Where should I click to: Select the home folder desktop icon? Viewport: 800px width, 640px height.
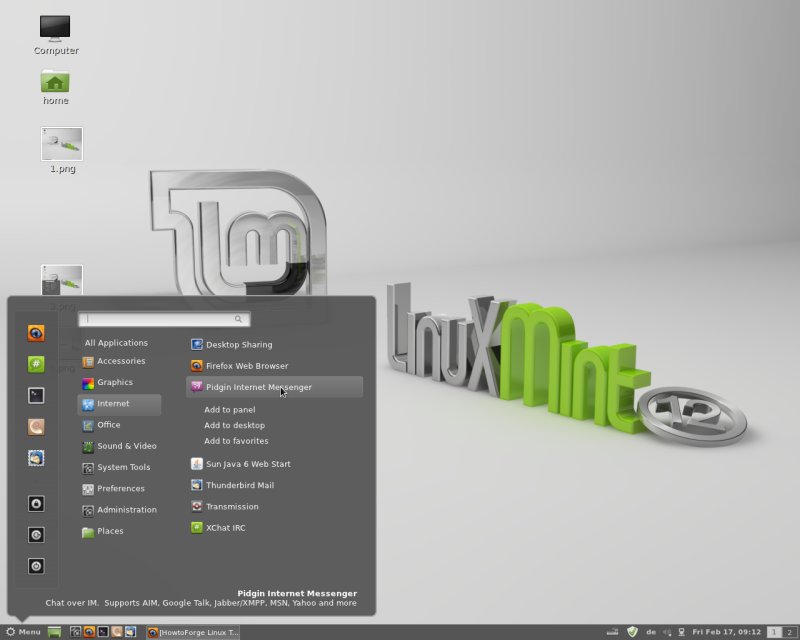(55, 87)
